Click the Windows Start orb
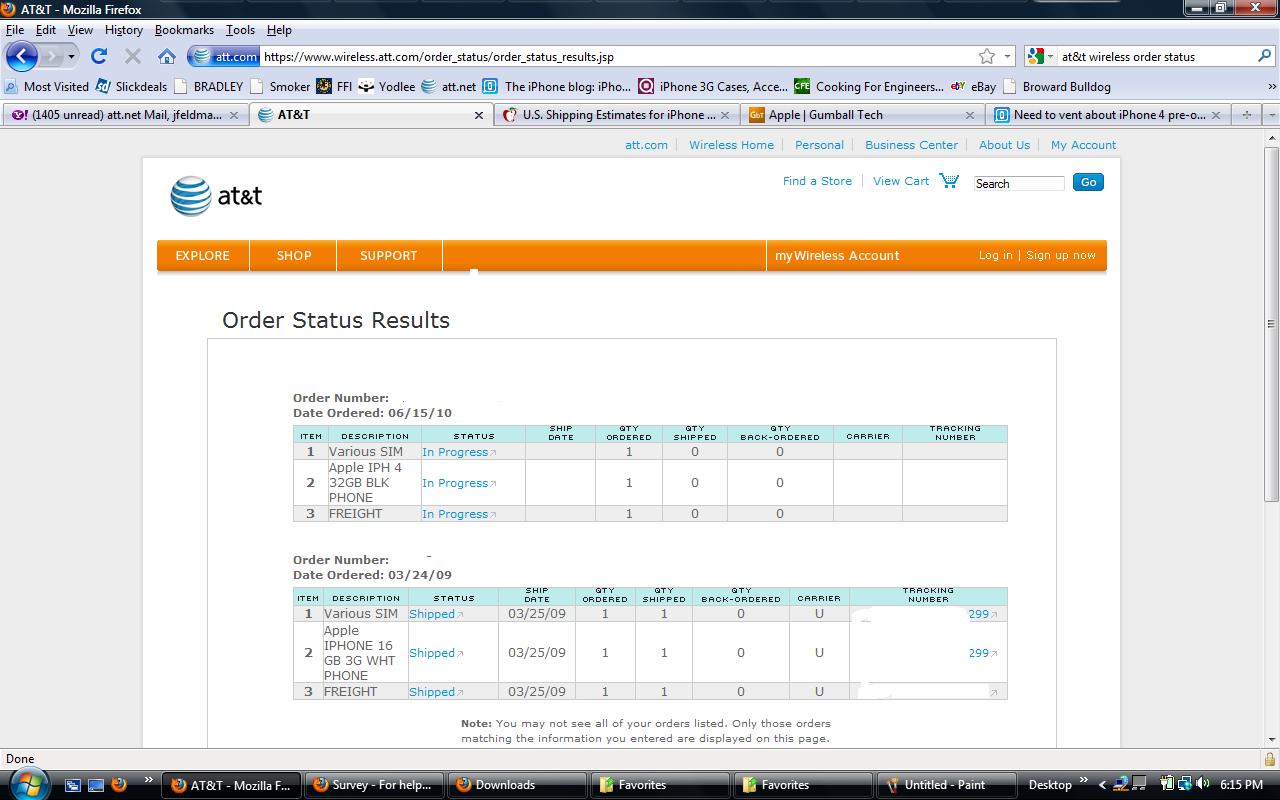The height and width of the screenshot is (800, 1280). click(x=28, y=783)
